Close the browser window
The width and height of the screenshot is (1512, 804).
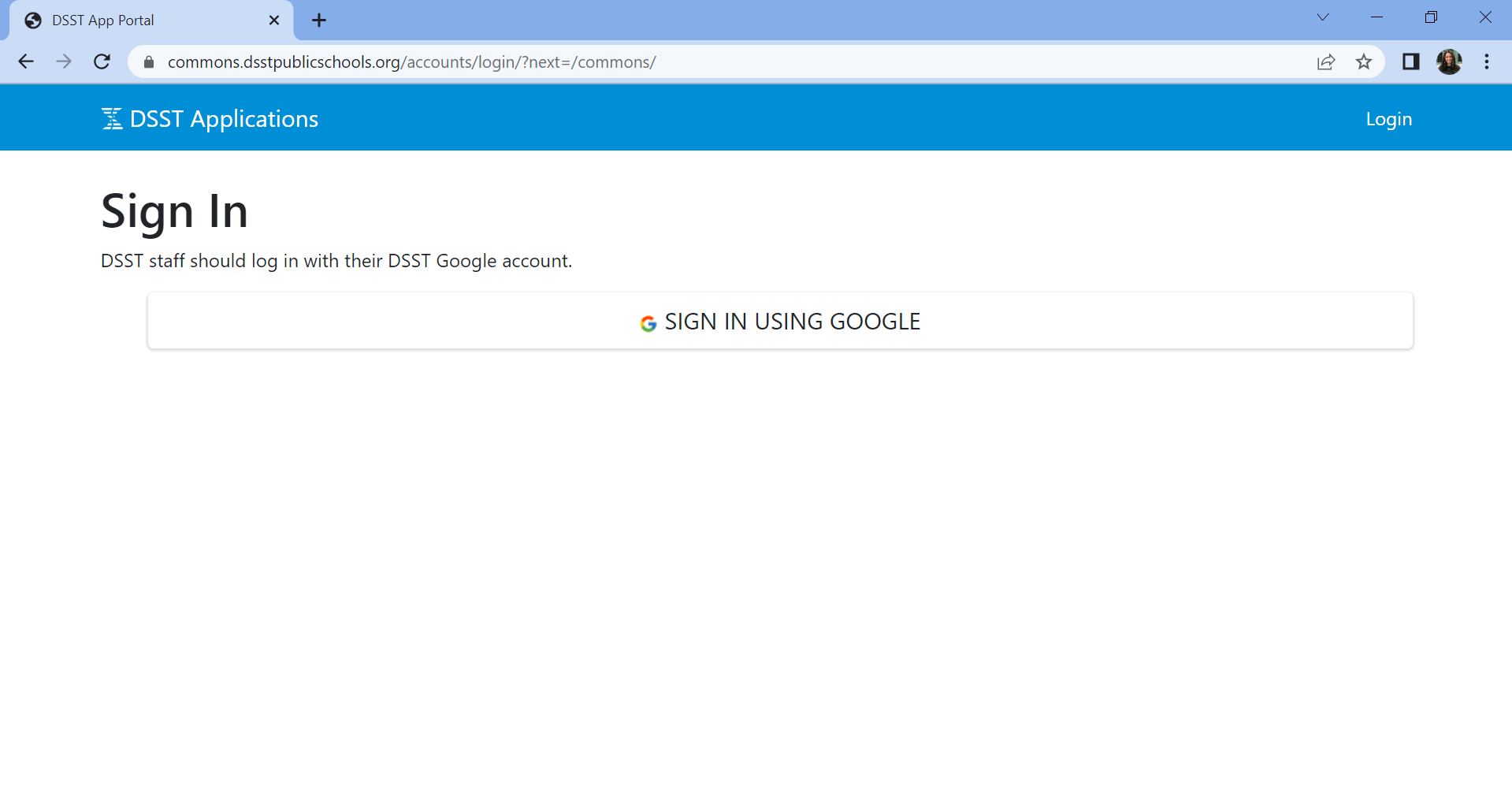coord(1485,17)
